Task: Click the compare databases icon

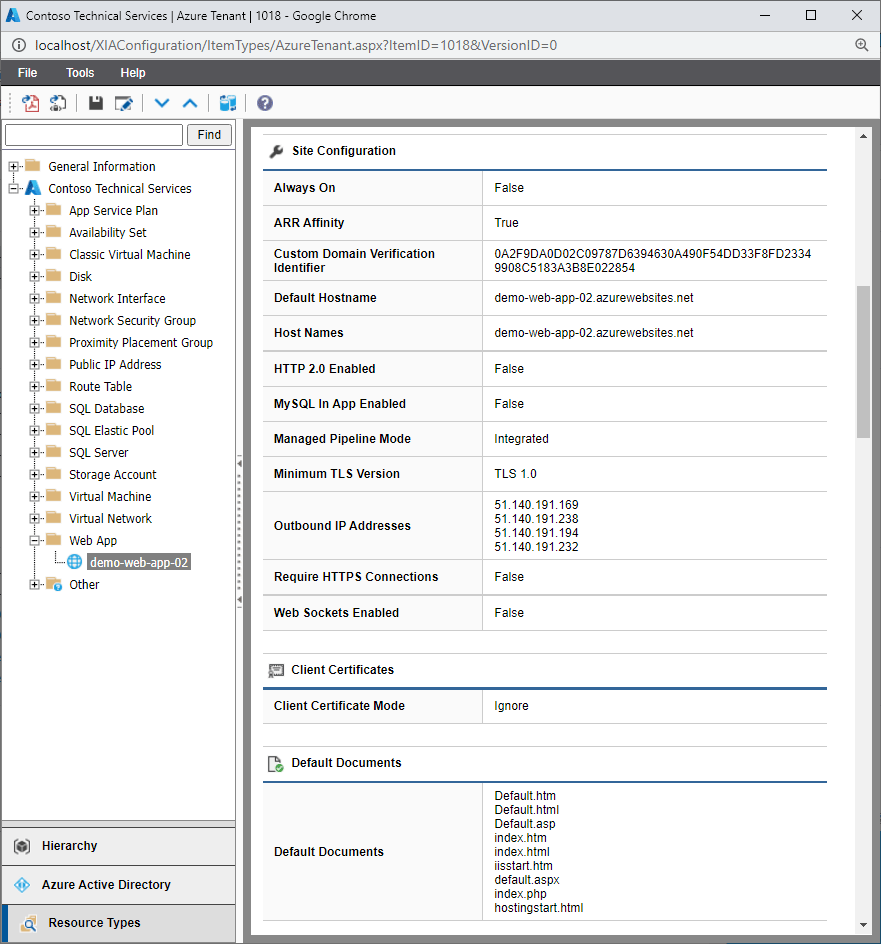Action: coord(228,103)
